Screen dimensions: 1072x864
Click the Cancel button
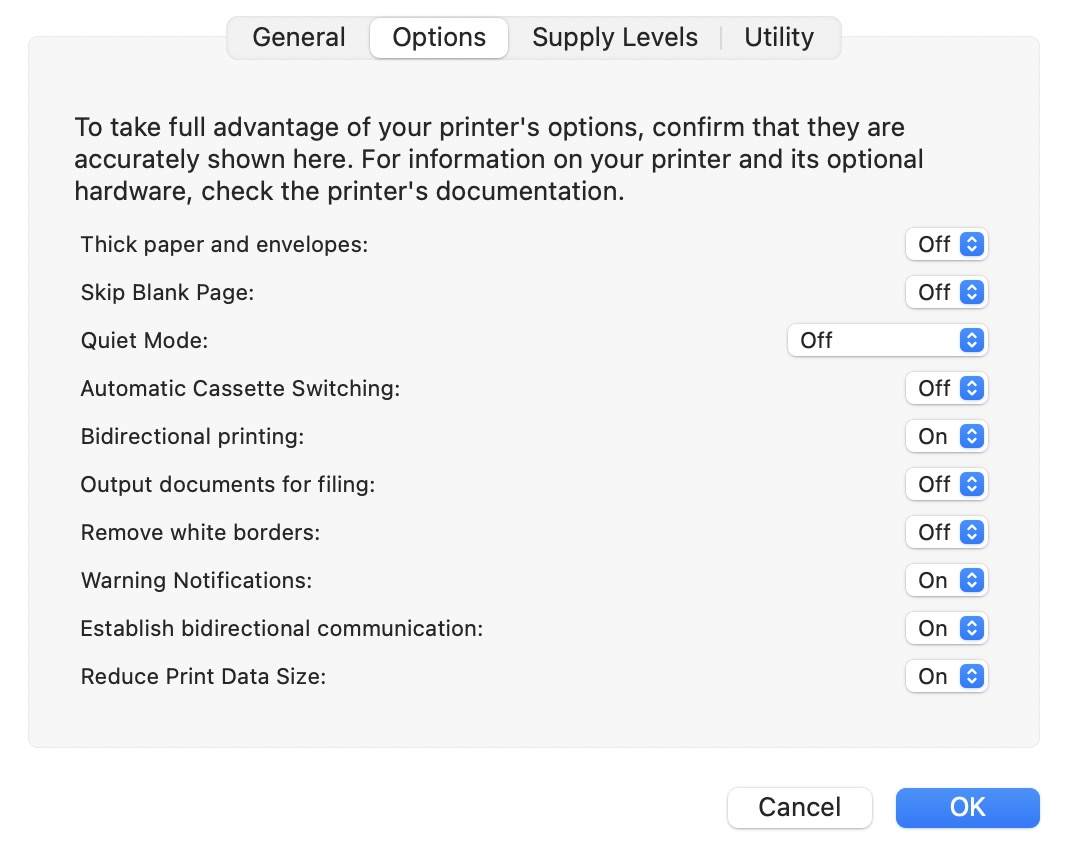(x=799, y=808)
